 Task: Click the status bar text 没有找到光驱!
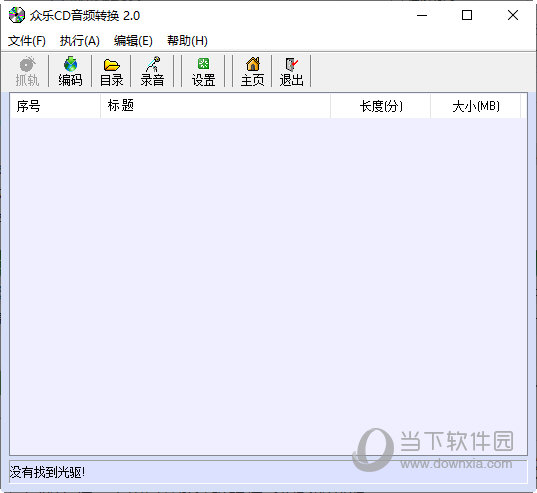click(47, 472)
